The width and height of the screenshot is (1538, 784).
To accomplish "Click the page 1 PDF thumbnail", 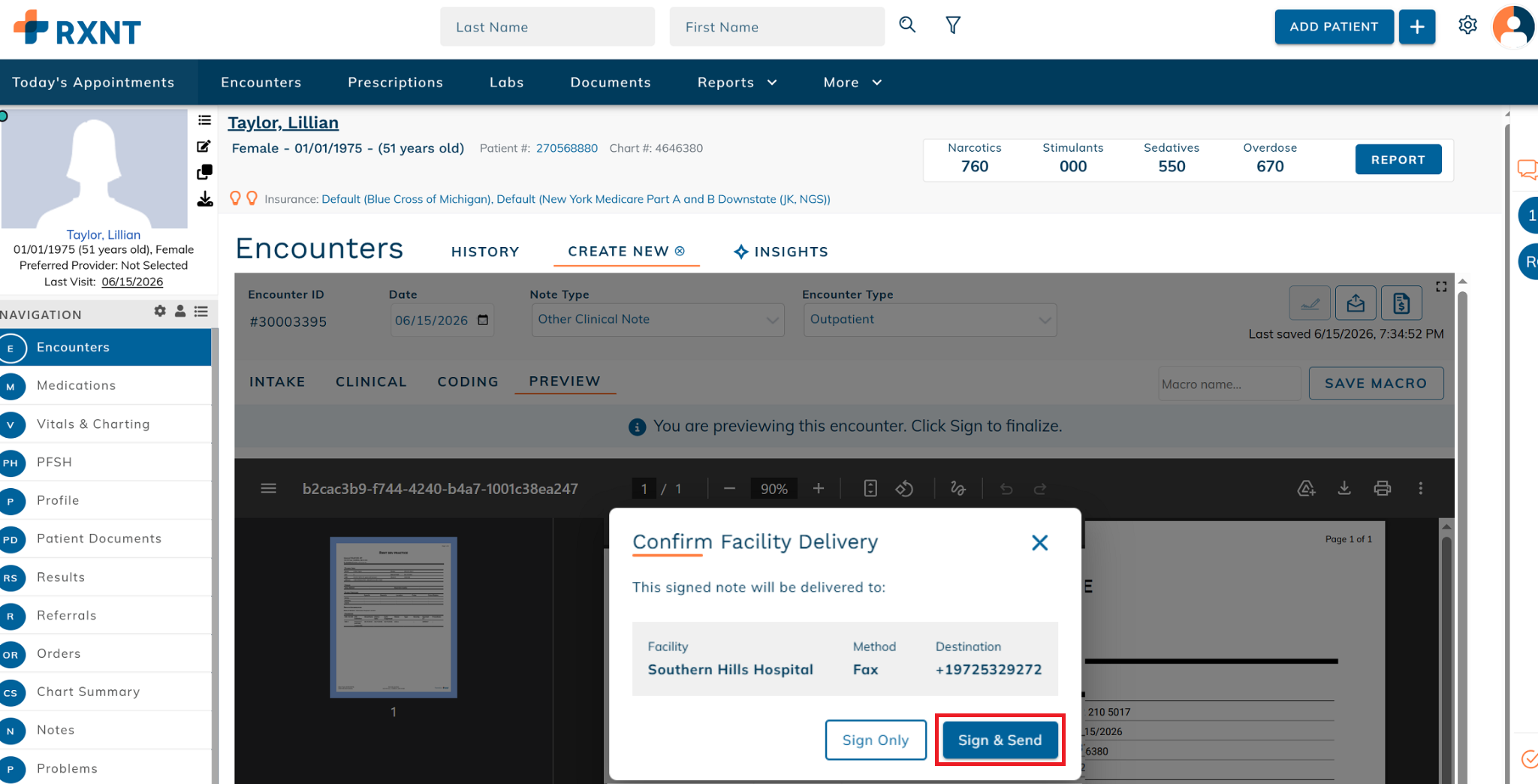I will click(x=394, y=617).
